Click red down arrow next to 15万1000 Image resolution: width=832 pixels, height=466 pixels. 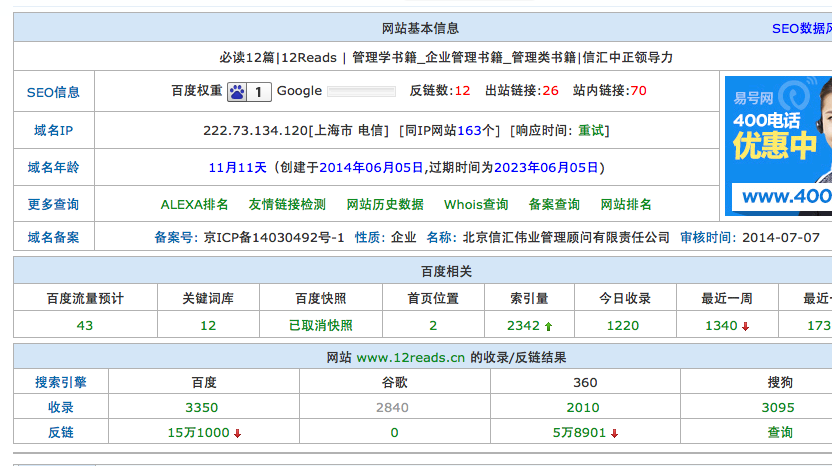237,433
